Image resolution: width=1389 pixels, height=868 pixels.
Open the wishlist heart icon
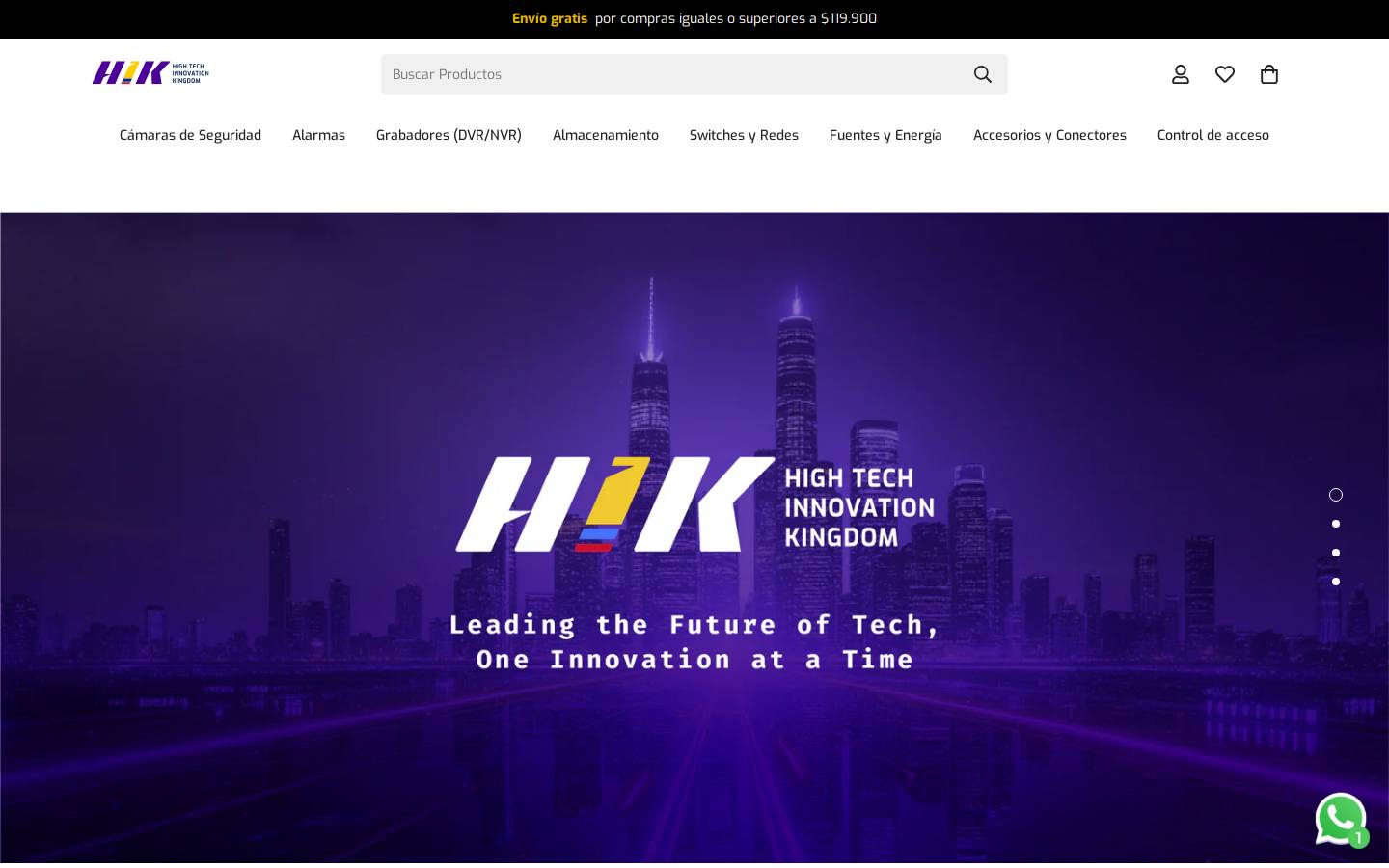[1225, 74]
